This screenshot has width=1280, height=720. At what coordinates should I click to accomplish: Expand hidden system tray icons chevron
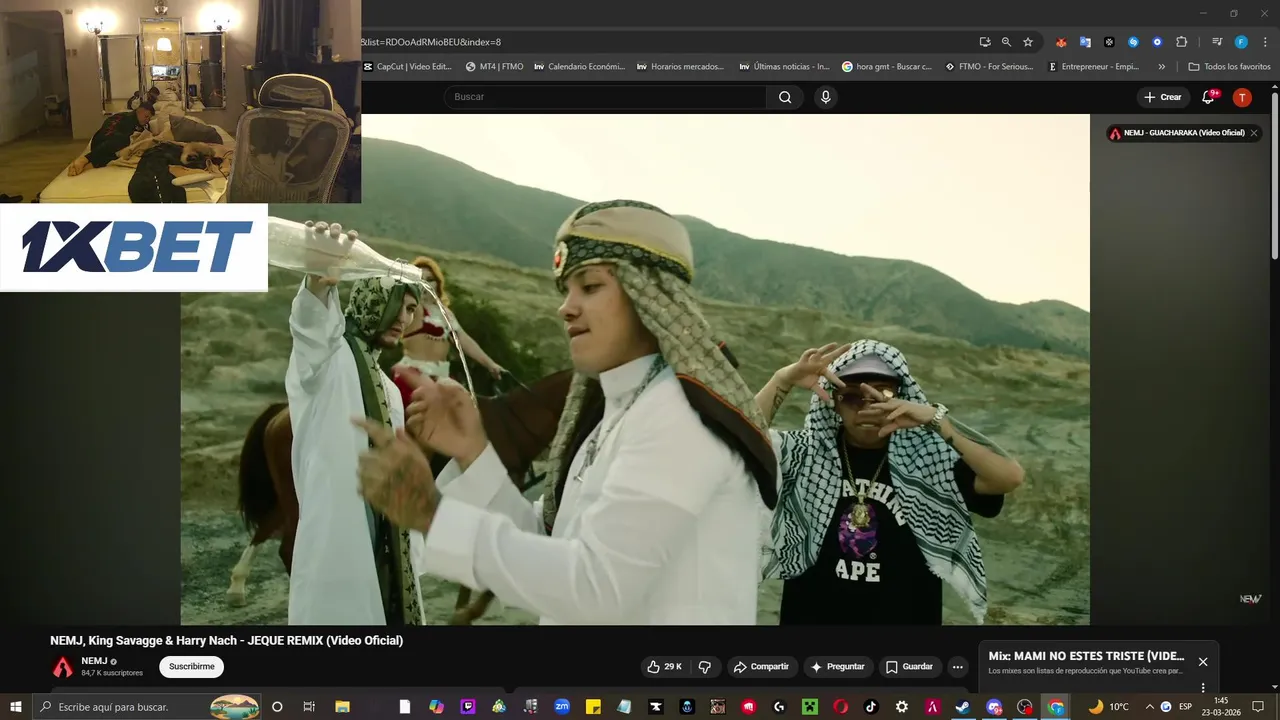pos(1150,707)
